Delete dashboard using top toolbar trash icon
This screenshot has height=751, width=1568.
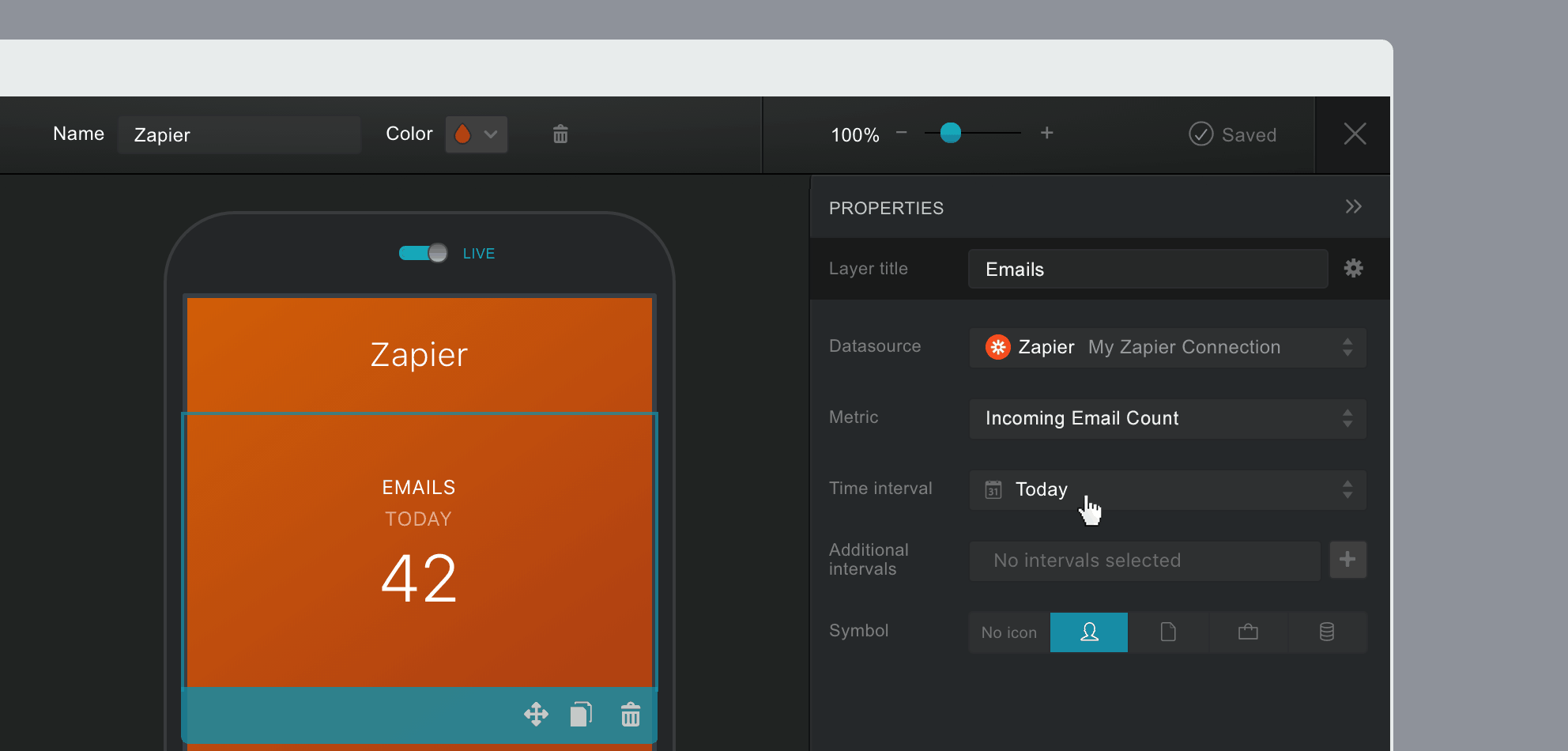(x=560, y=134)
